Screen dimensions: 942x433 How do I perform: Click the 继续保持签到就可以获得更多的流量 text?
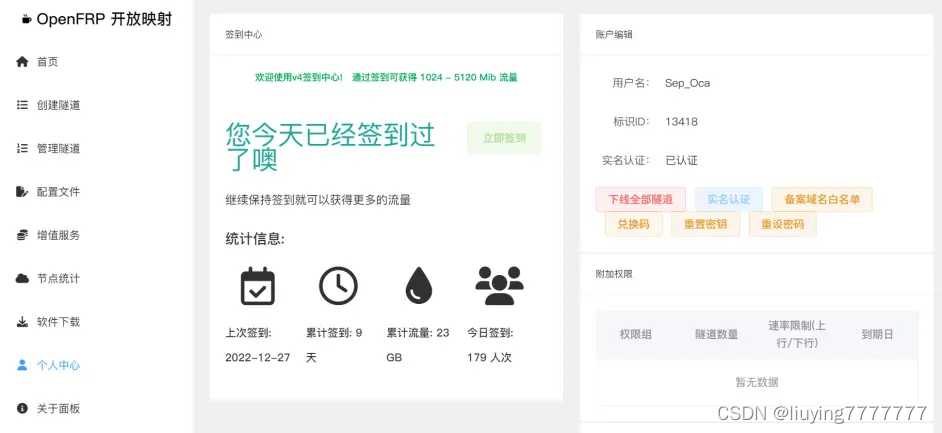[318, 200]
